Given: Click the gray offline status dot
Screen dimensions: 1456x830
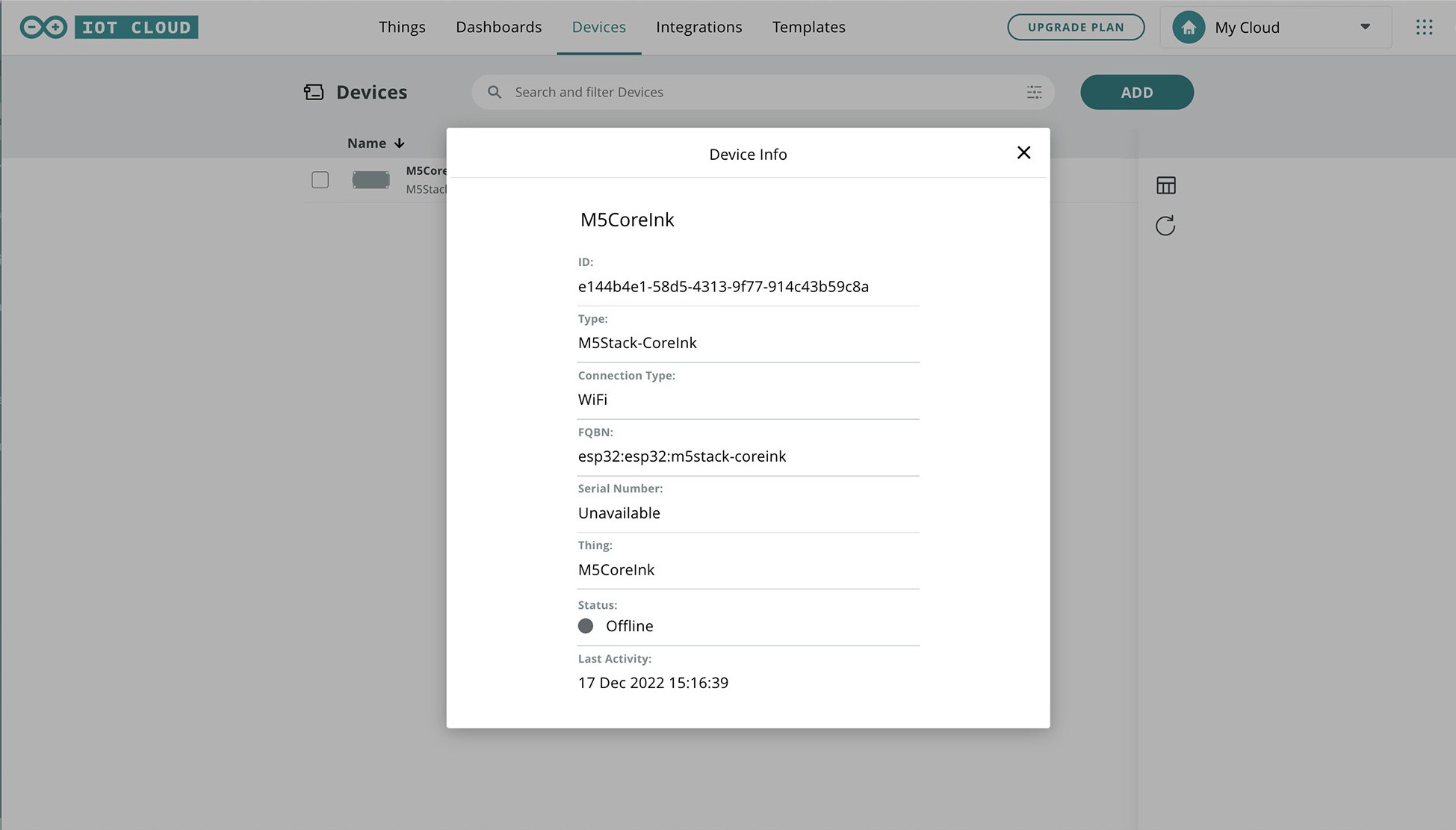Looking at the screenshot, I should pyautogui.click(x=586, y=626).
